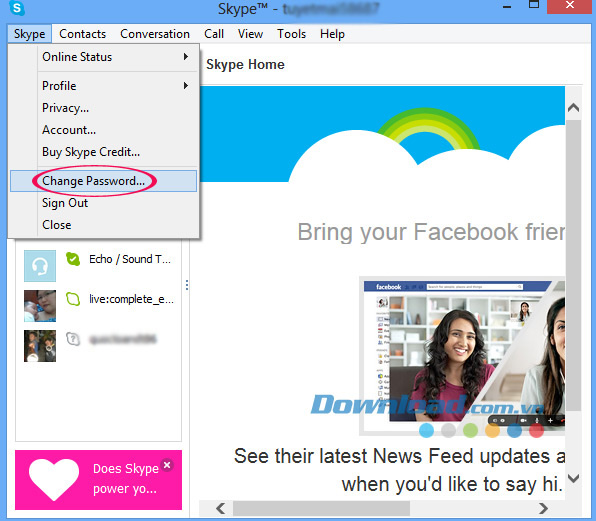Dismiss the pink Does Skype banner
The width and height of the screenshot is (596, 521).
coord(167,465)
